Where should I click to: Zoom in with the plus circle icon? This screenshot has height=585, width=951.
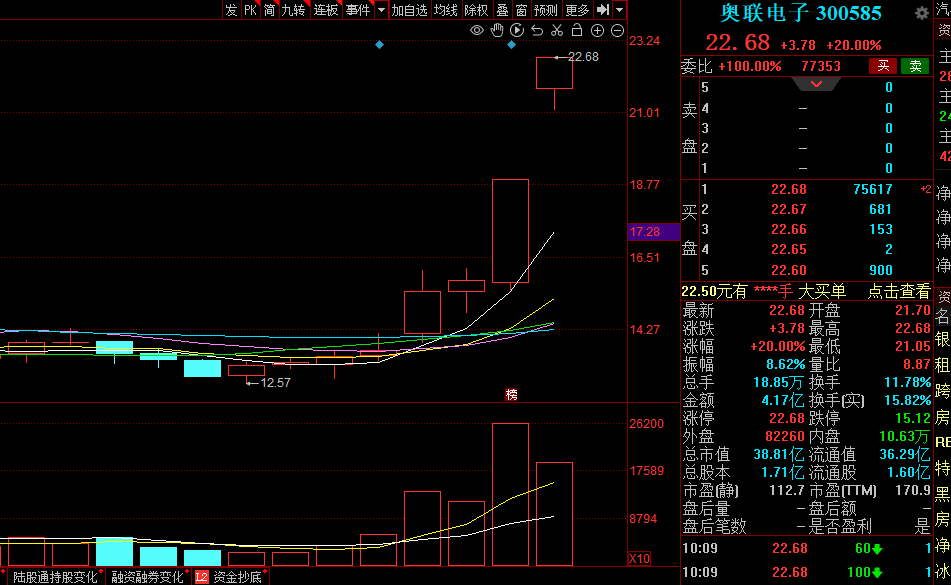point(597,30)
